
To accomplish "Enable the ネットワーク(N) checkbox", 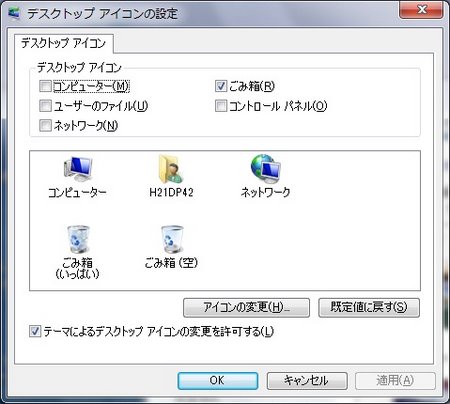I will click(x=45, y=125).
